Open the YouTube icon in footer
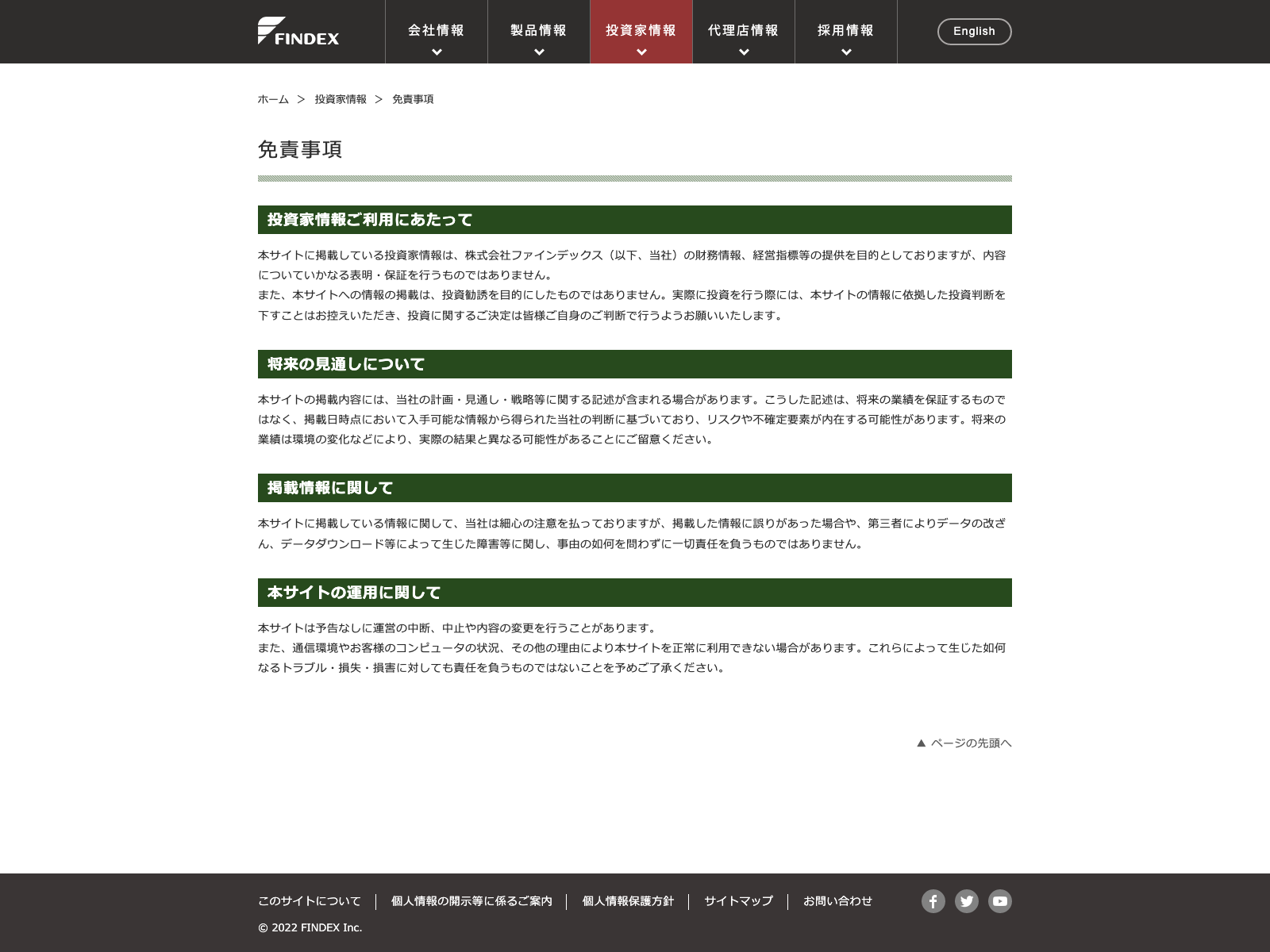The height and width of the screenshot is (952, 1270). pos(1000,901)
